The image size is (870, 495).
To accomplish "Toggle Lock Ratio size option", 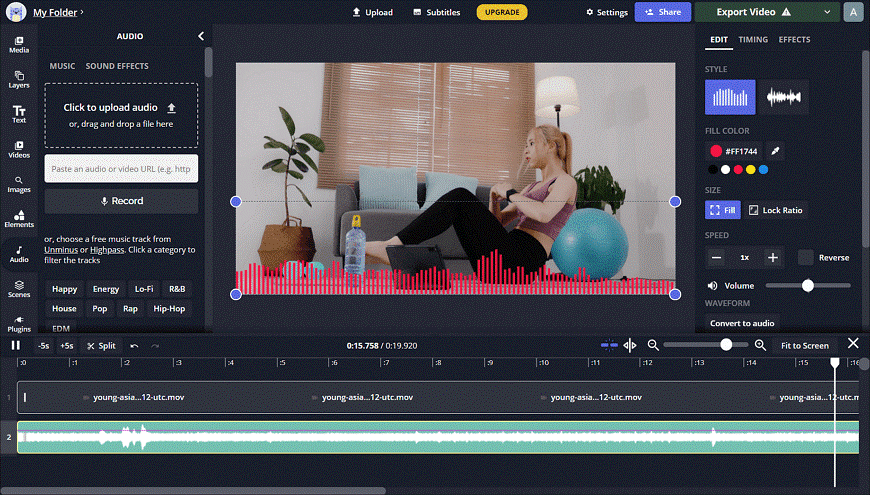I will (x=776, y=210).
